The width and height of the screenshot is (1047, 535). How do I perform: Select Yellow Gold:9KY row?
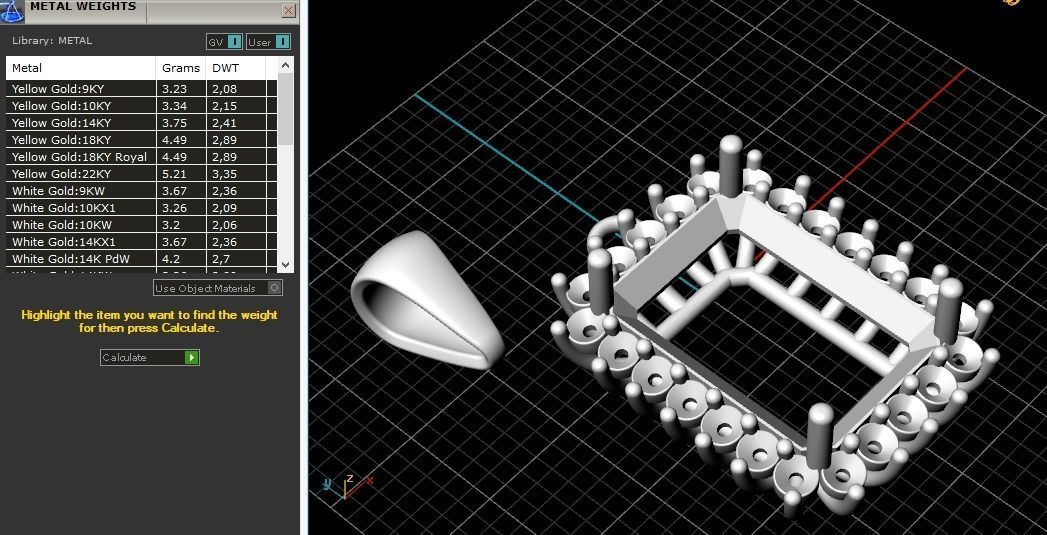142,89
